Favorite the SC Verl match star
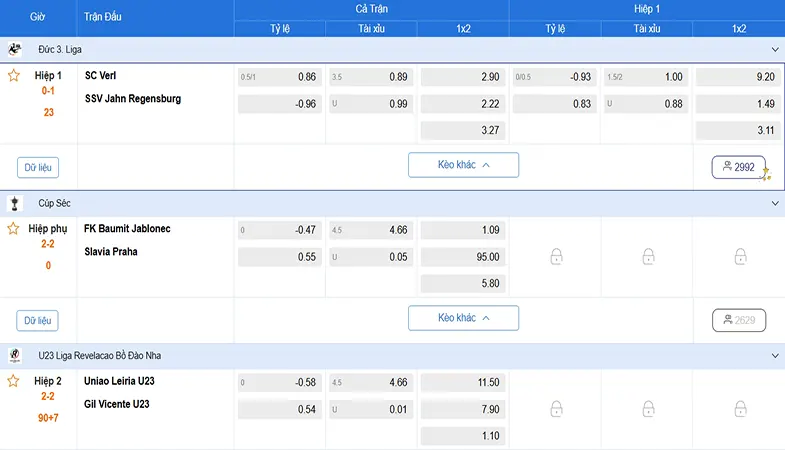 14,76
